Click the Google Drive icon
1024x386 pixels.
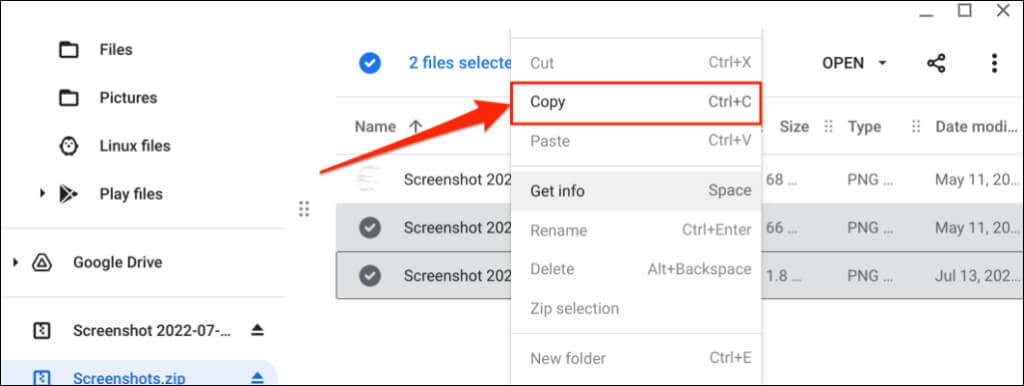(x=42, y=263)
